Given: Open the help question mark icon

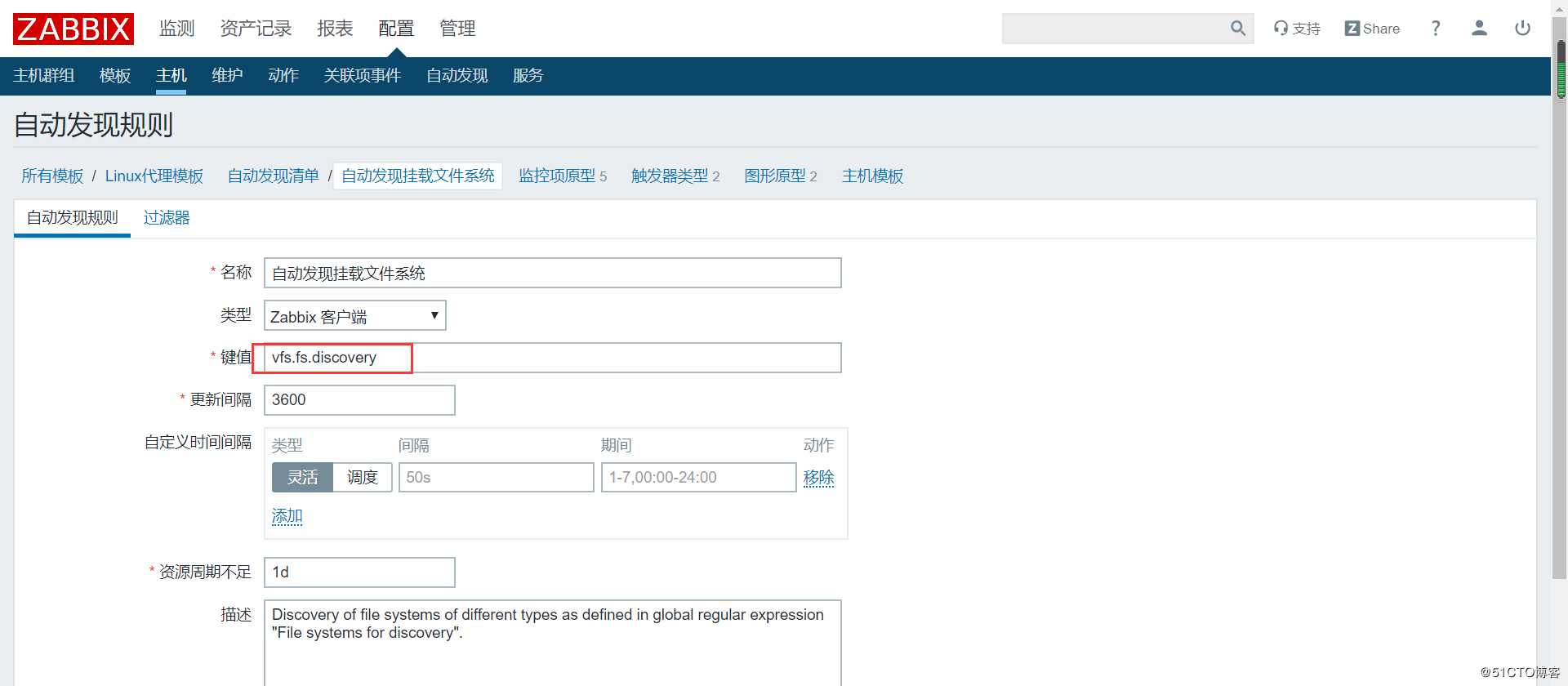Looking at the screenshot, I should [x=1436, y=29].
